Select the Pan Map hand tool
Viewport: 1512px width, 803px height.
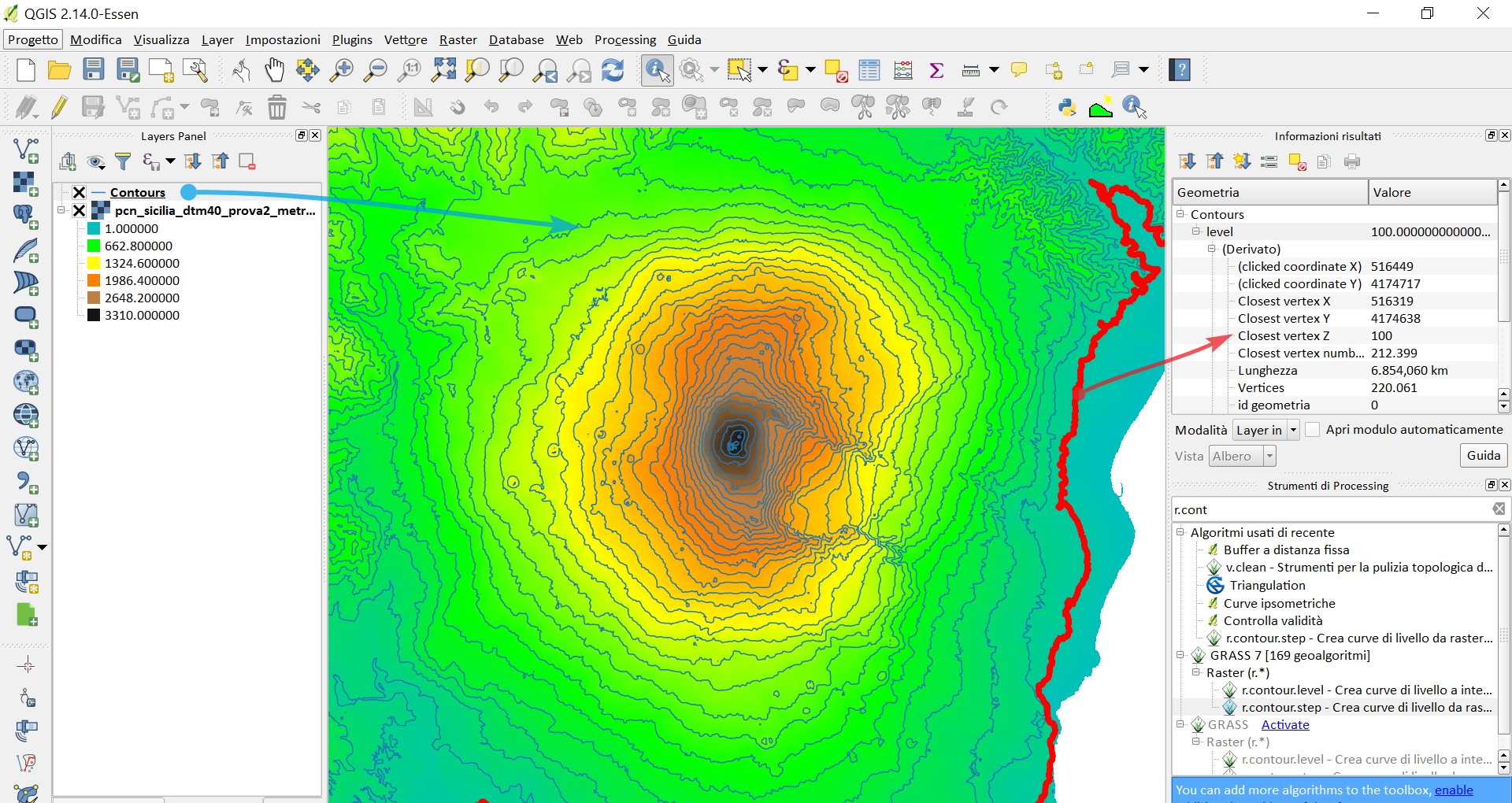click(x=274, y=70)
